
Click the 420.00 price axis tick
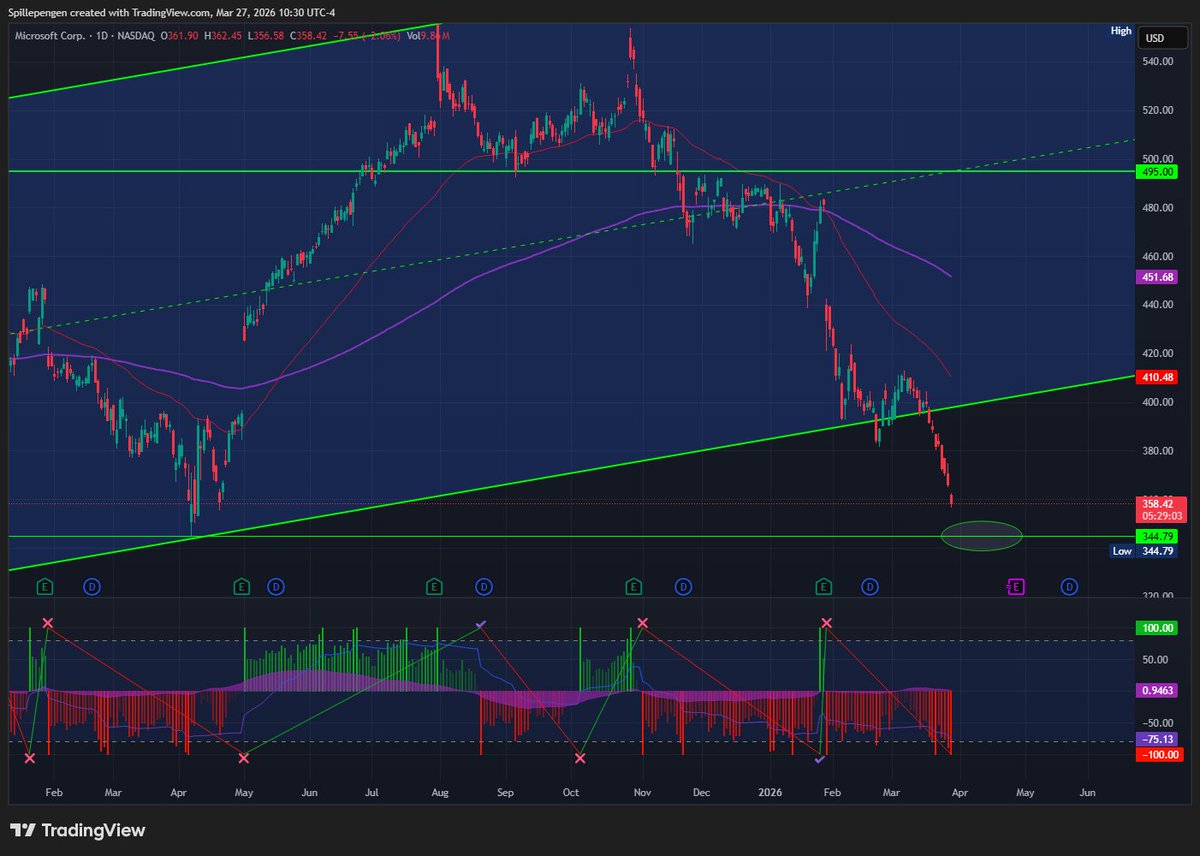[1158, 354]
